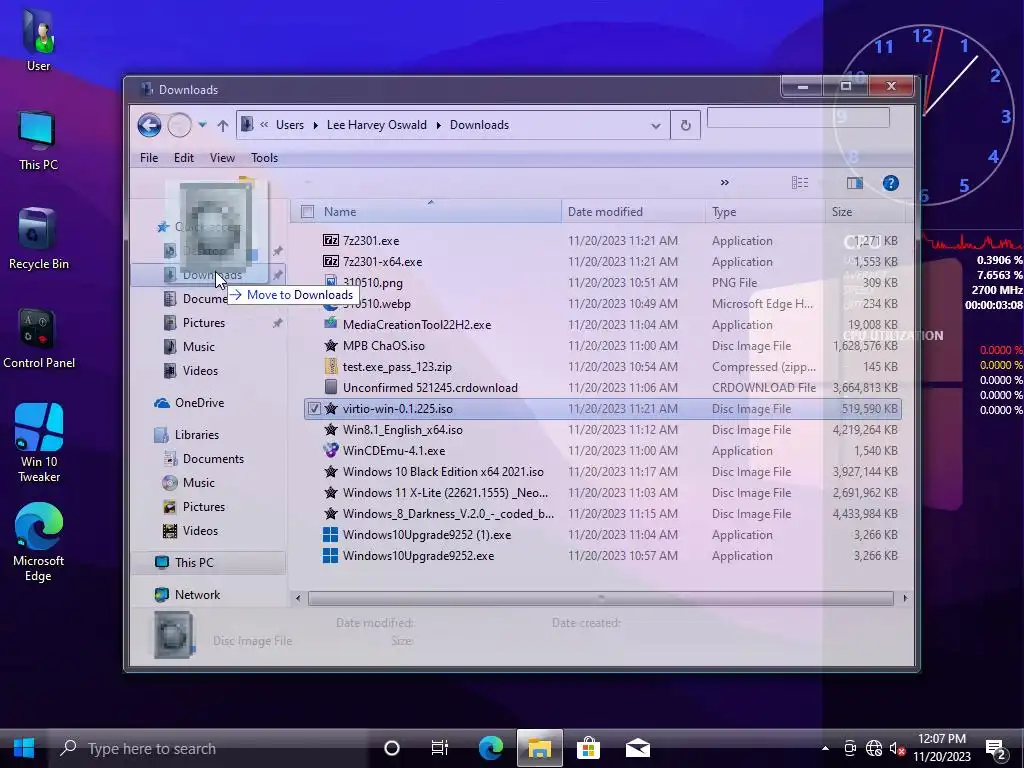Click the Back navigation arrow button
Screen dimensions: 1024x768
(149, 125)
